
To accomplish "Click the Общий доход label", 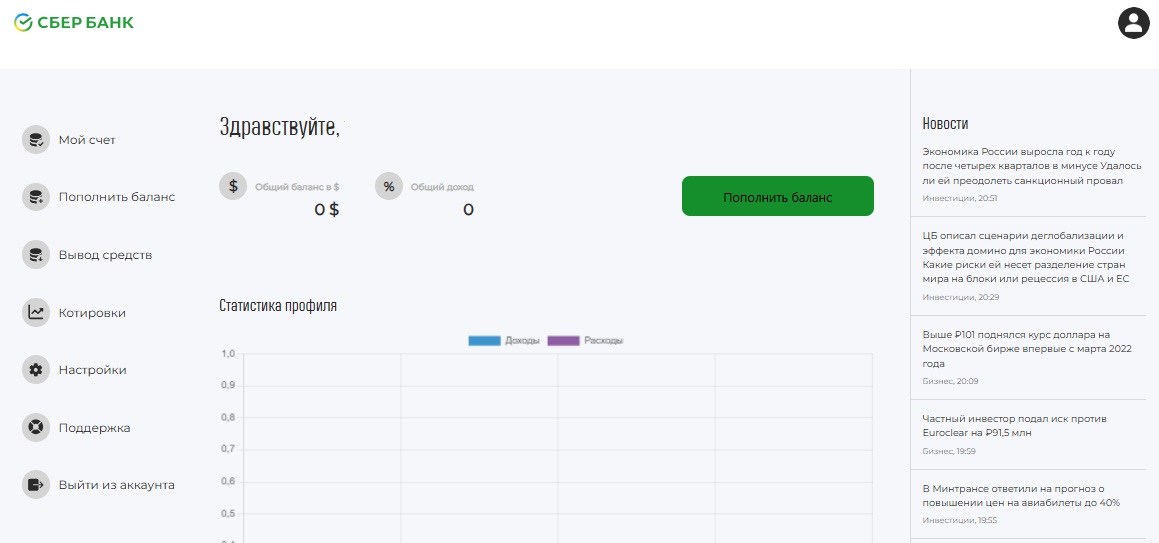I will (442, 187).
